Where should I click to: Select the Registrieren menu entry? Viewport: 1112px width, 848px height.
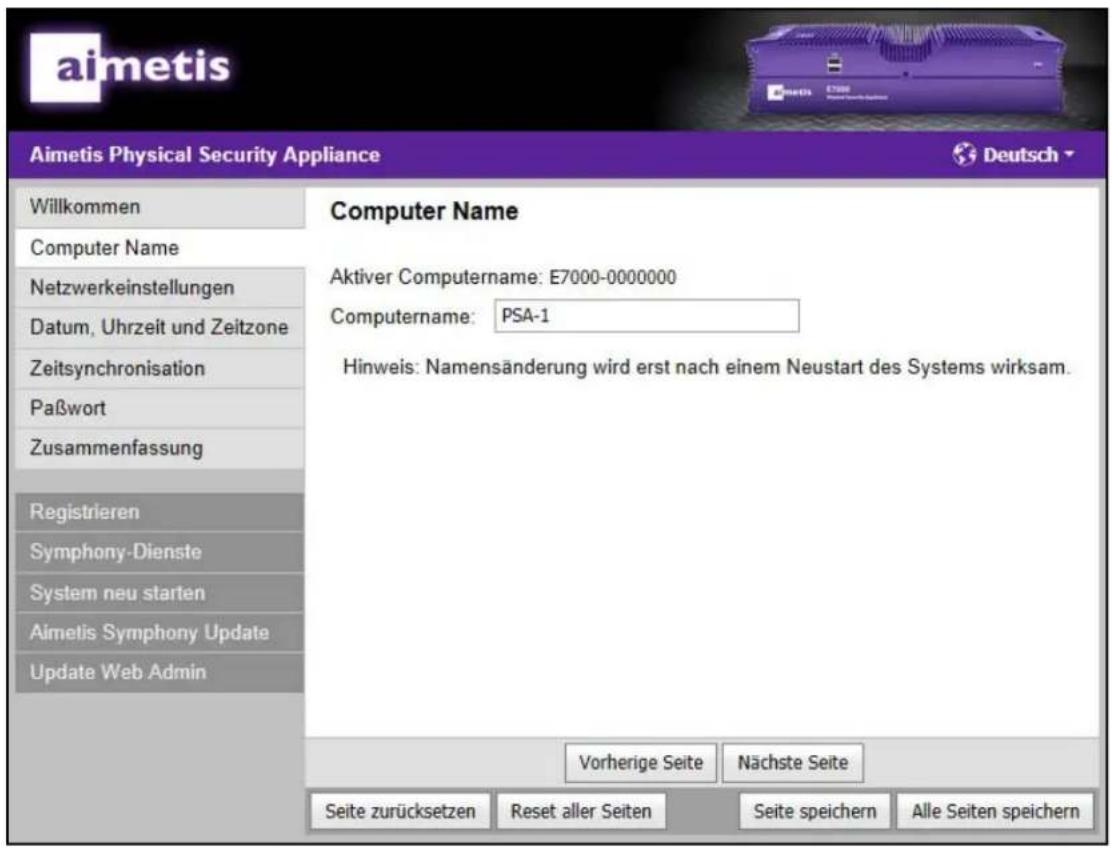pyautogui.click(x=160, y=512)
